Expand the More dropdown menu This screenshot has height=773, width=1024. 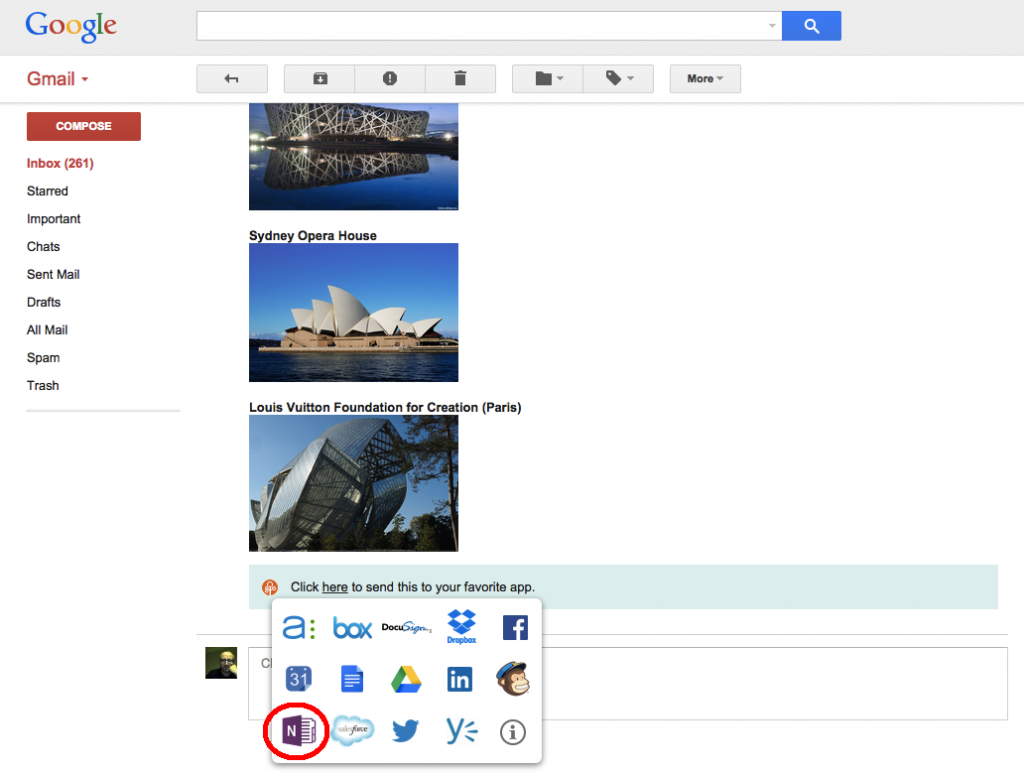(x=705, y=79)
